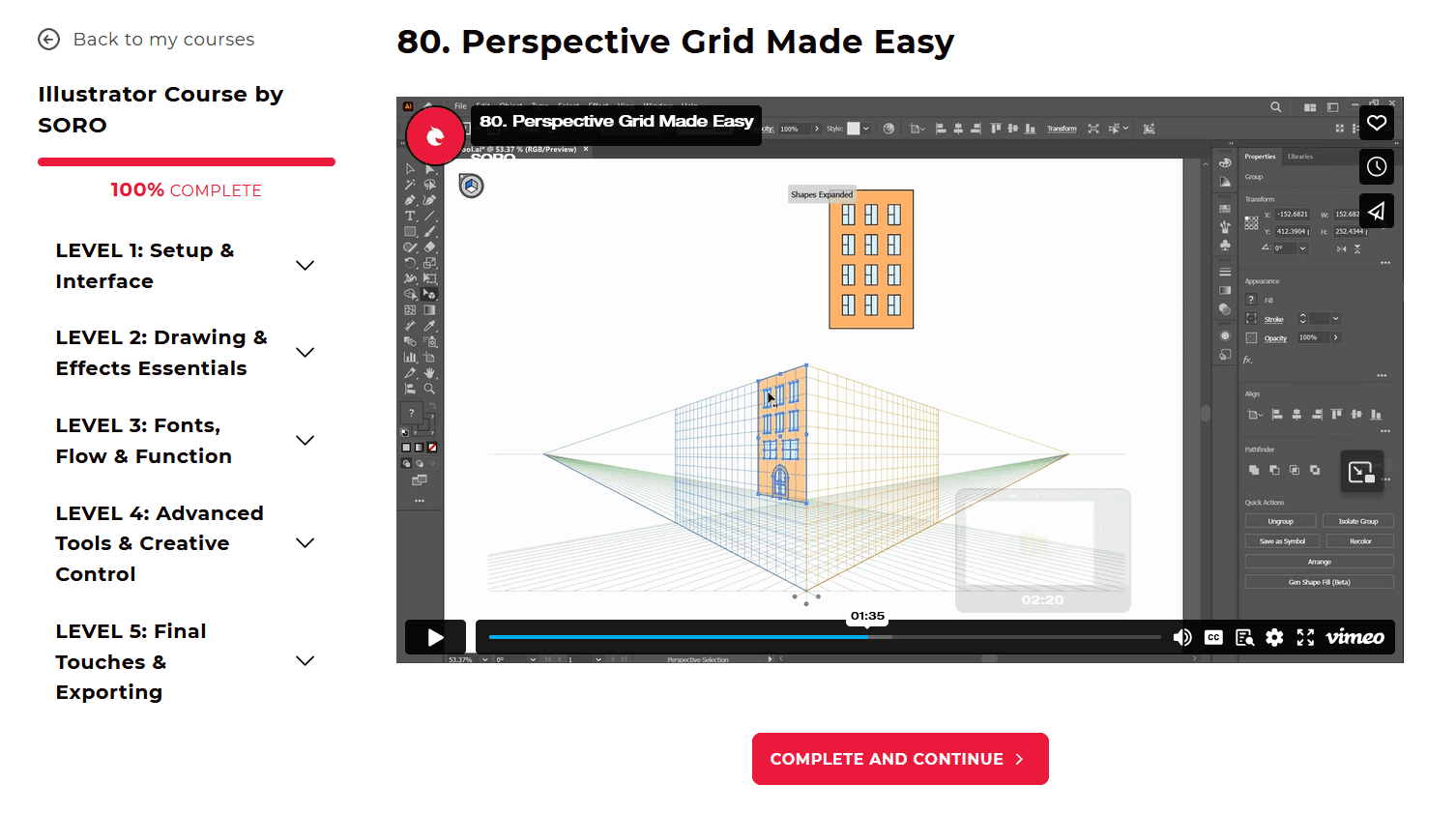Toggle closed captions CC button
This screenshot has height=813, width=1456.
pyautogui.click(x=1213, y=637)
